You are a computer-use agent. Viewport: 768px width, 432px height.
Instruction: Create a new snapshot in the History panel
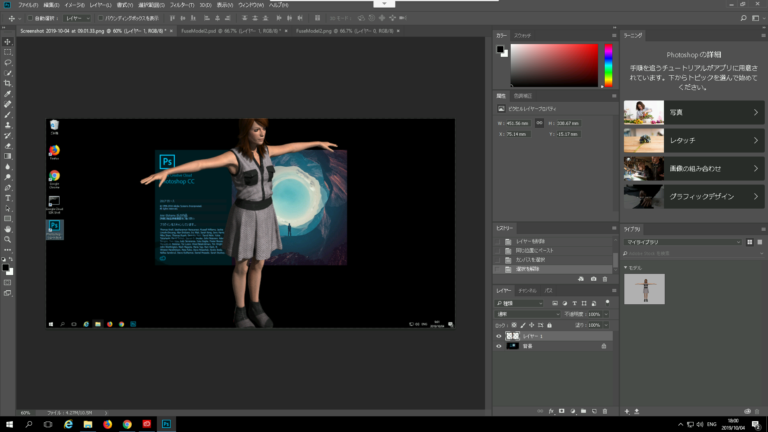594,279
